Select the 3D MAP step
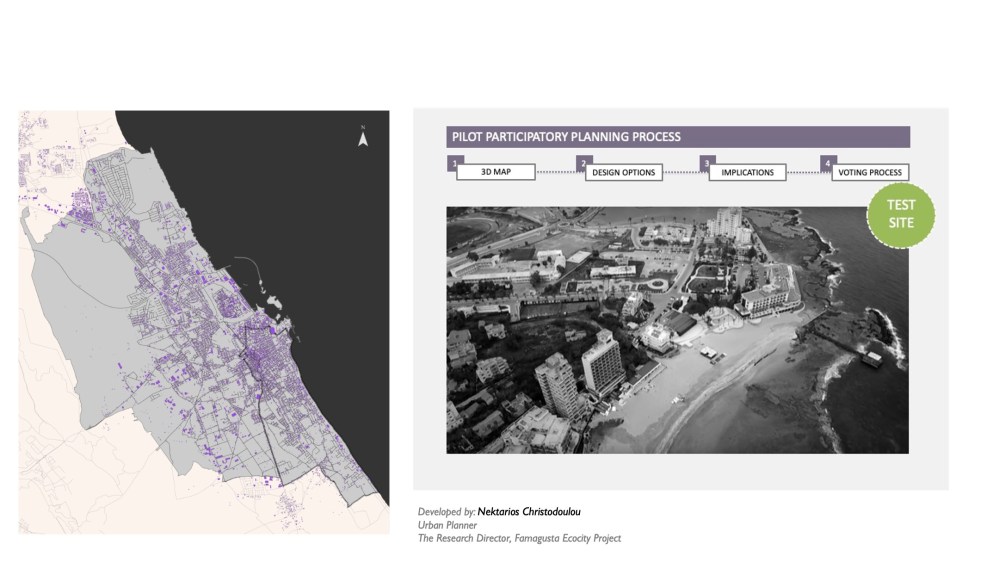 (x=496, y=172)
